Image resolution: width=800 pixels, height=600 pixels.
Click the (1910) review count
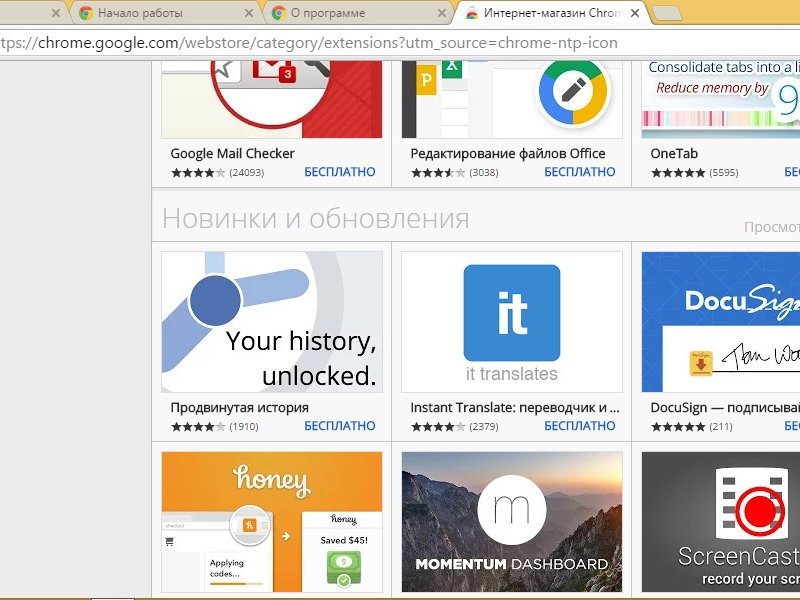(244, 427)
